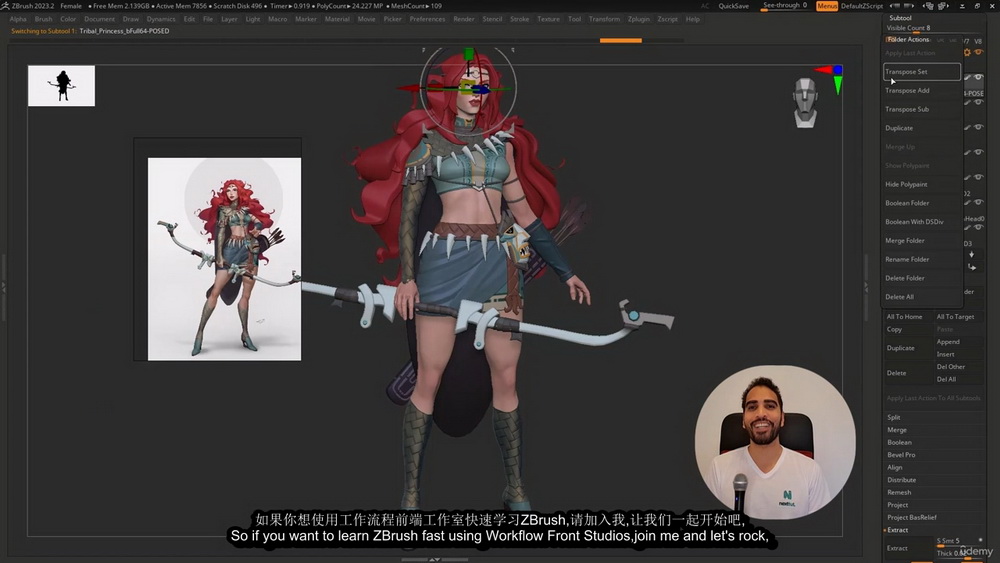Click the orange gear icon in Subtool panel
This screenshot has height=563, width=1000.
click(967, 52)
